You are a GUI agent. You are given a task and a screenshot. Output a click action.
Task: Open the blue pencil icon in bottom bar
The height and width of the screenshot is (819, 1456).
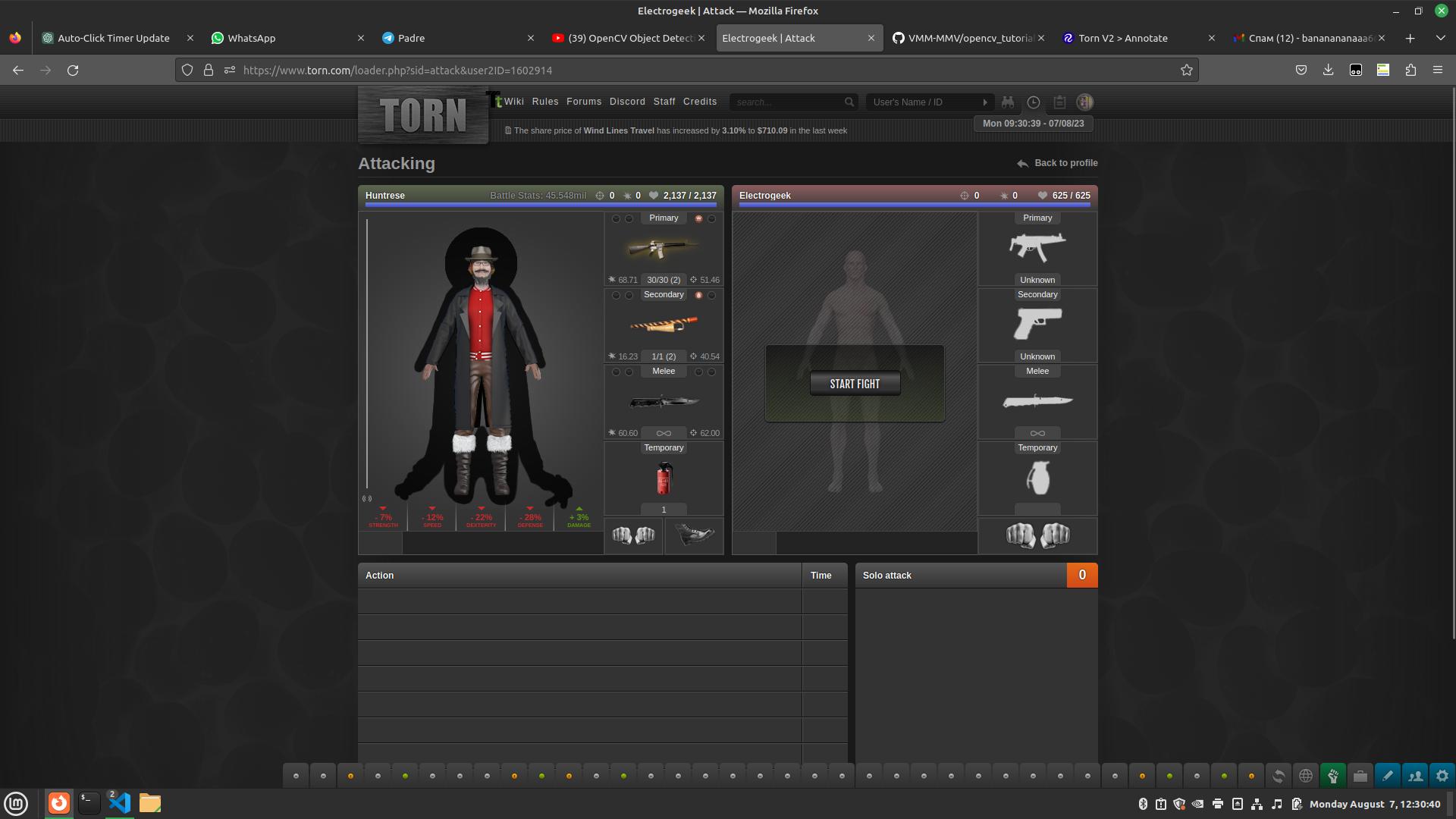tap(1387, 776)
